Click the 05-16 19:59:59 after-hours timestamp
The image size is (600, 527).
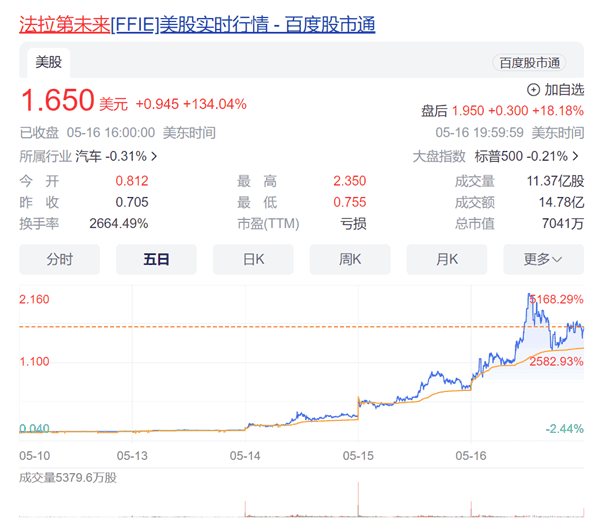(x=479, y=133)
